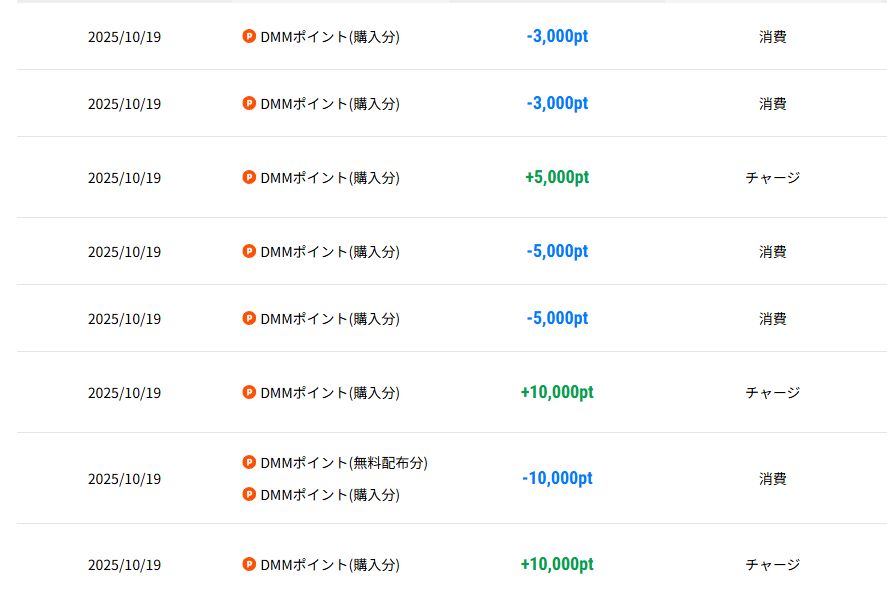
Task: Click the チャージ label in the +5,000pt row
Action: click(772, 177)
